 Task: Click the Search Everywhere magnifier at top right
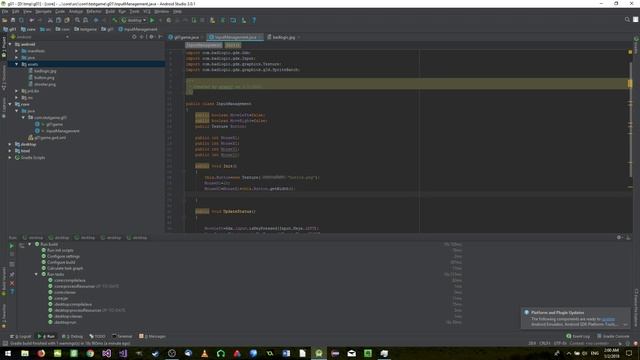pyautogui.click(x=627, y=20)
